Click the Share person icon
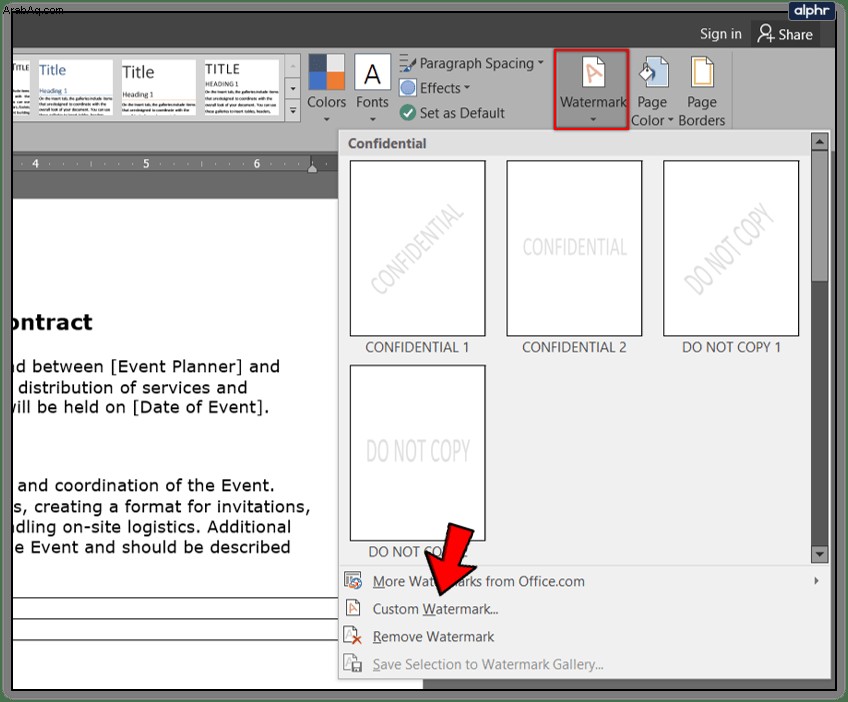This screenshot has width=848, height=702. [766, 34]
